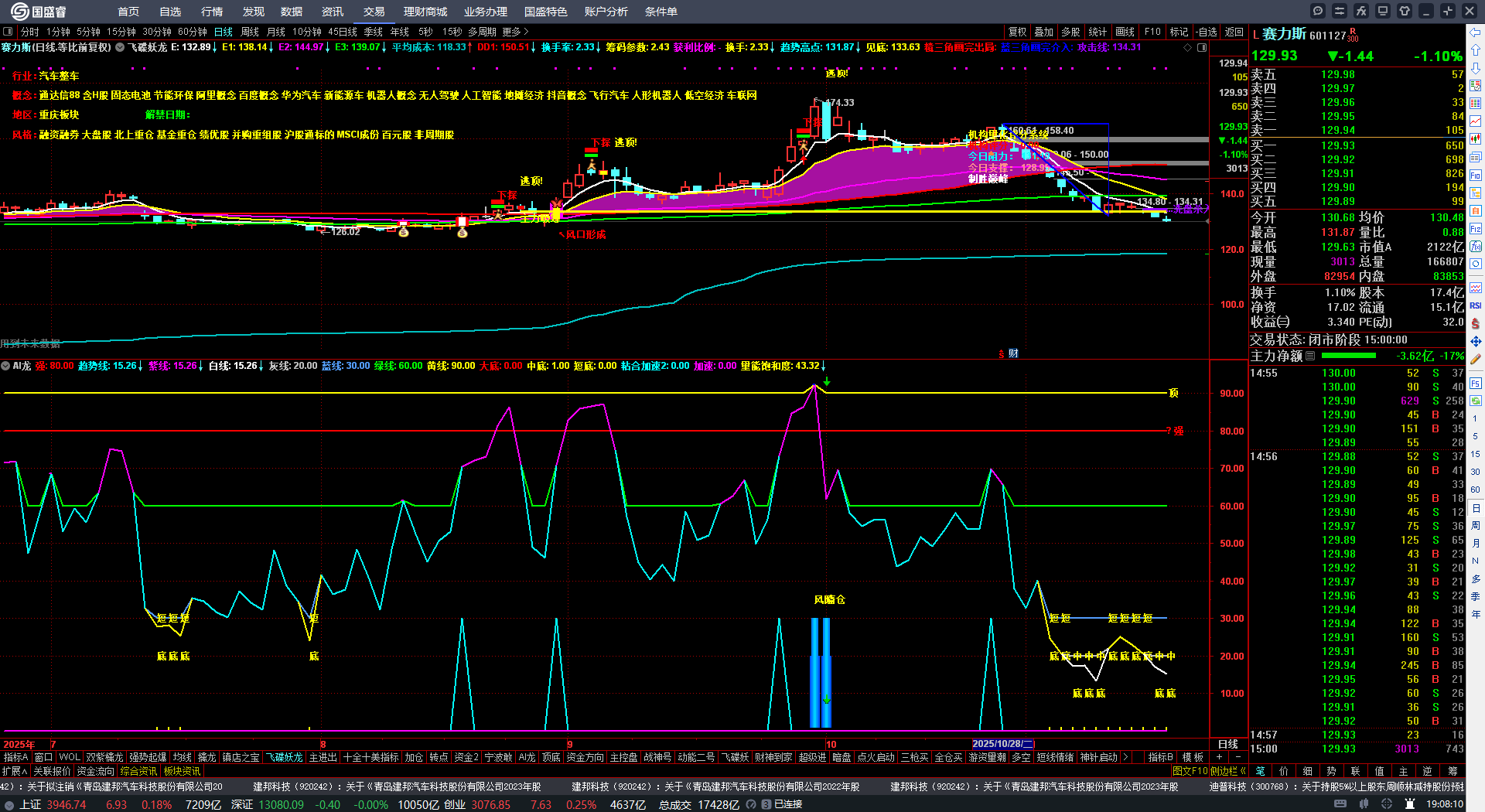
Task: Open the 迪普科技（300768）news headline
Action: [x=1336, y=786]
